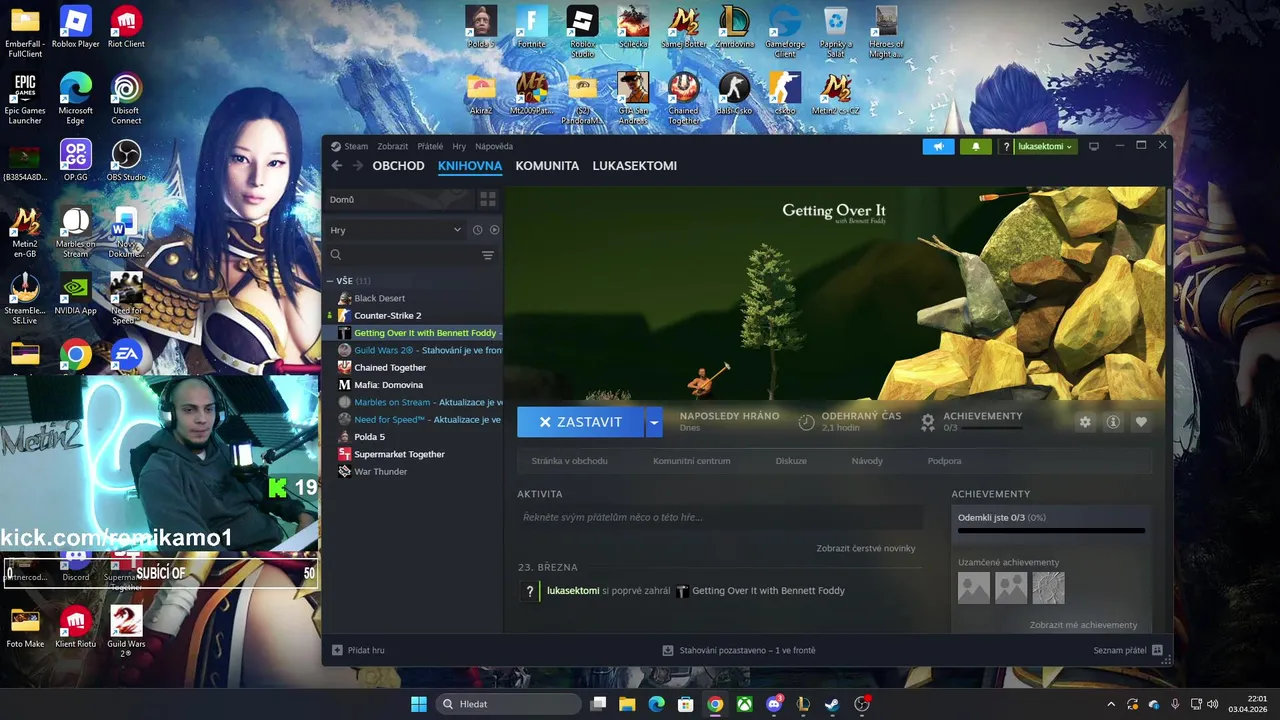The height and width of the screenshot is (720, 1280).
Task: Click the ready-to-play filter icon
Action: pos(494,230)
